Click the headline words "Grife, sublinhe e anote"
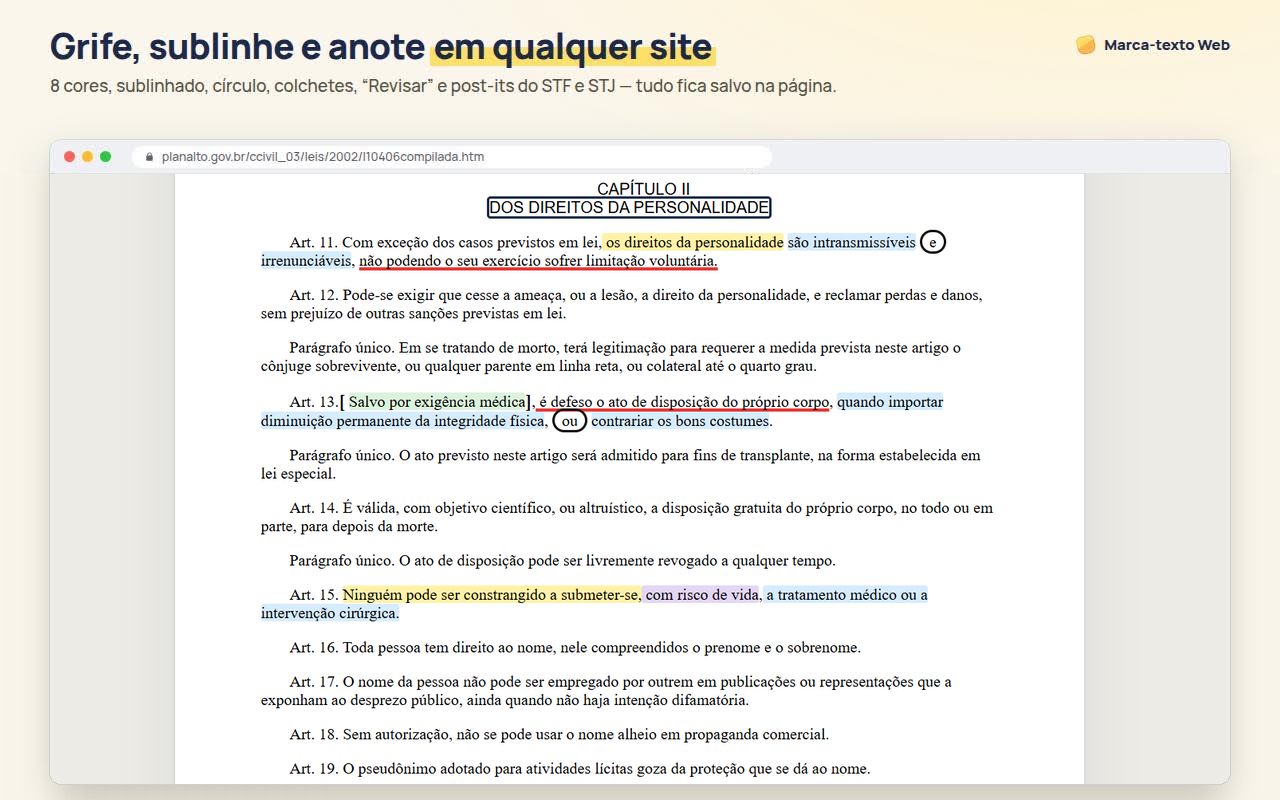Screen dimensions: 1280x800 (x=237, y=47)
